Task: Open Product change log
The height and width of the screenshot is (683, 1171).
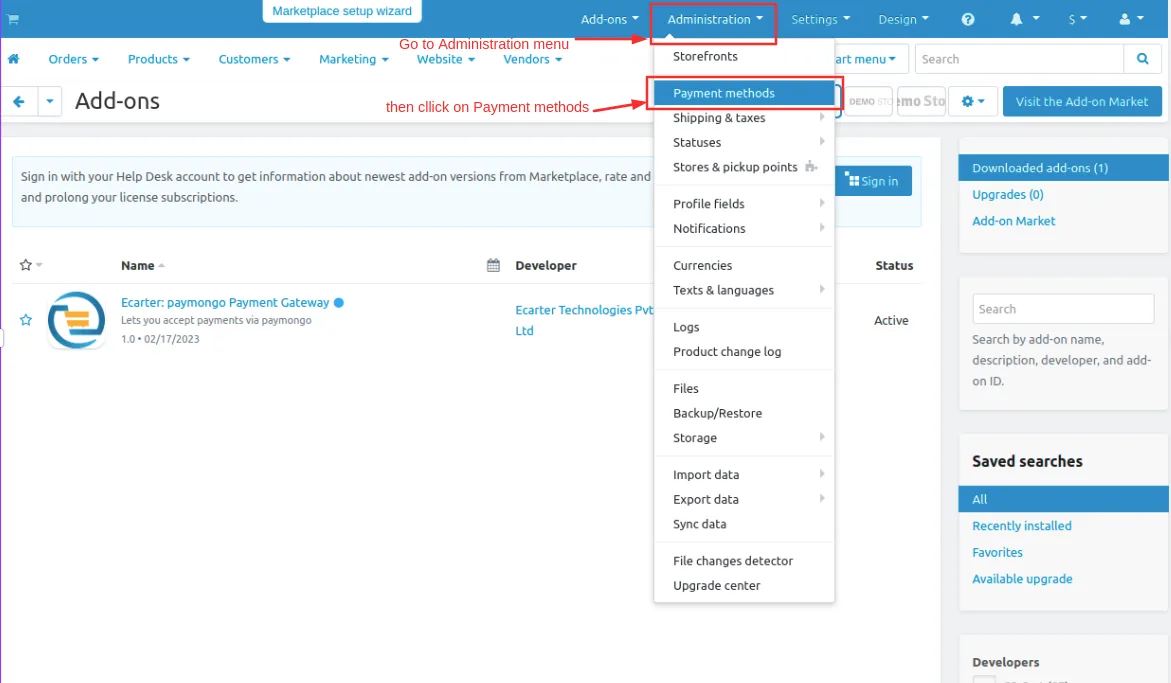Action: pos(744,352)
